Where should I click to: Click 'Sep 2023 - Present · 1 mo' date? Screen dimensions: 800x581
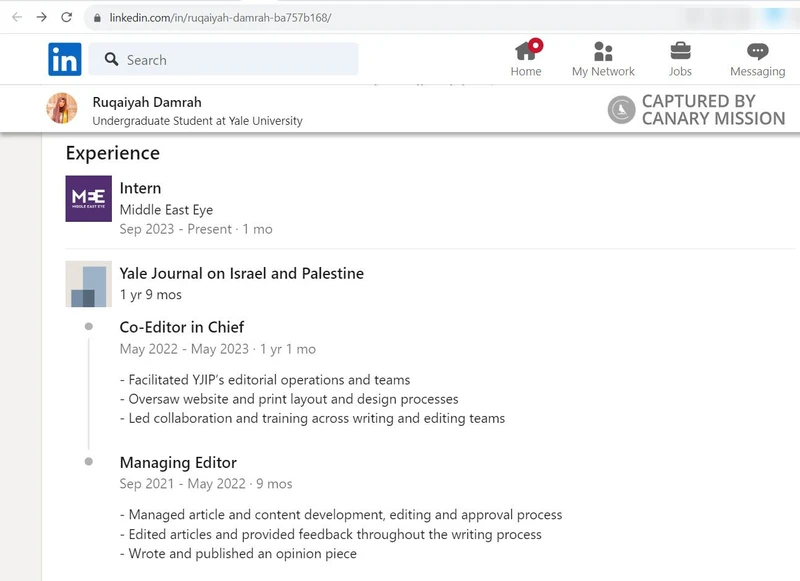[x=196, y=229]
